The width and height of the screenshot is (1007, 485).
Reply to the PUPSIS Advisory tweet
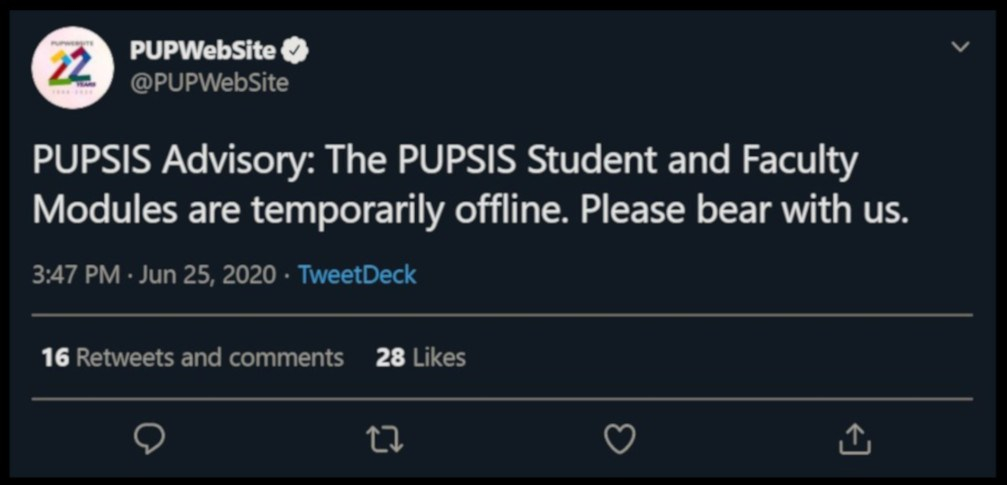point(148,439)
